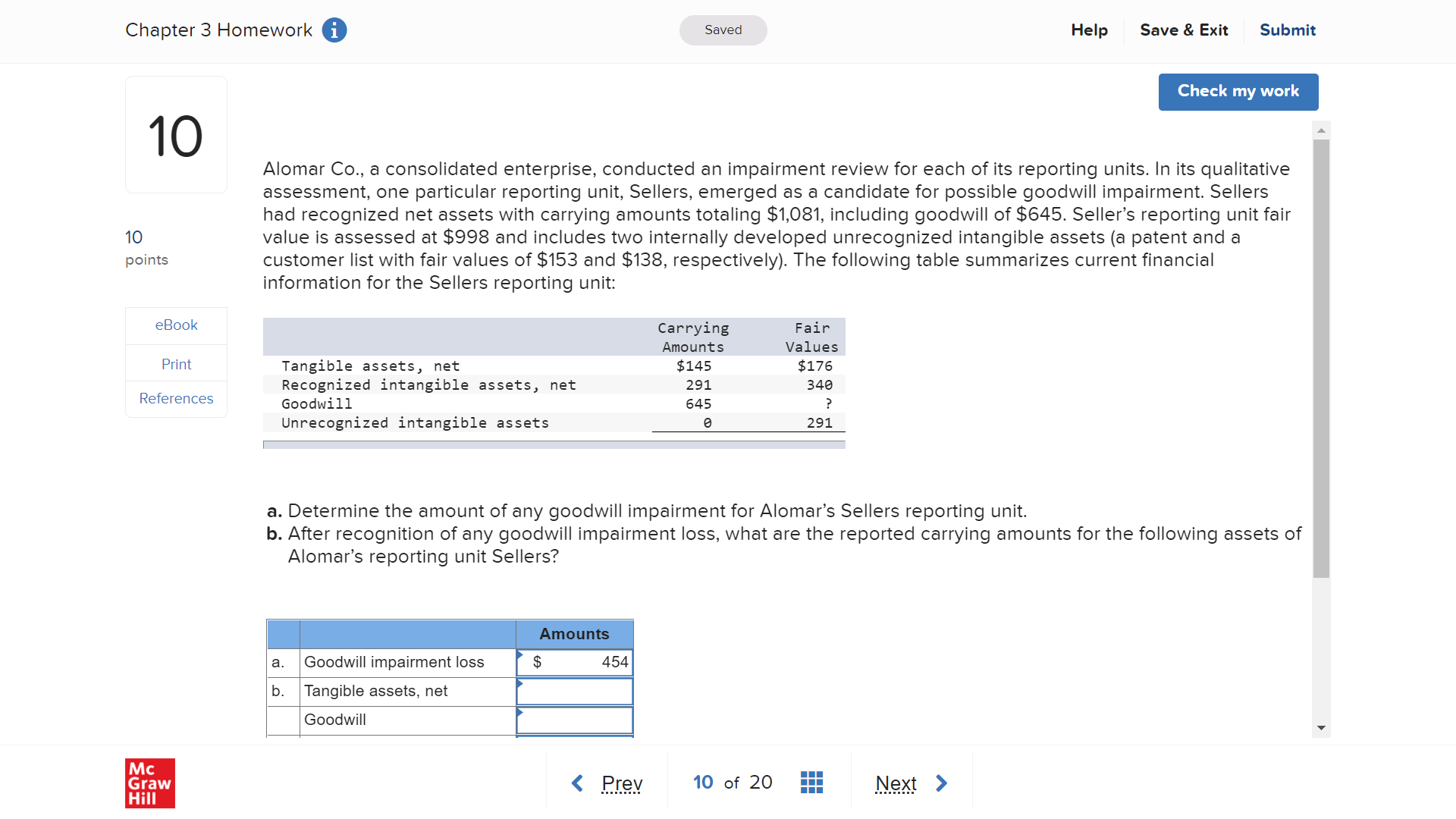Submit the homework assignment
Viewport: 1456px width, 819px height.
click(1287, 30)
